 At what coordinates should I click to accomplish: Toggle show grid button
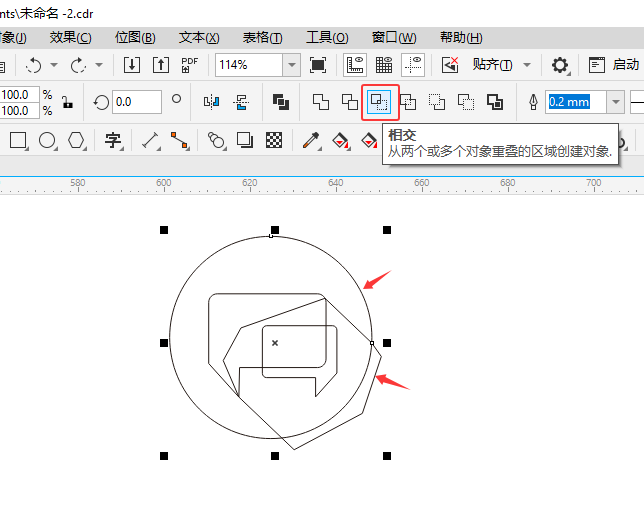pos(384,65)
